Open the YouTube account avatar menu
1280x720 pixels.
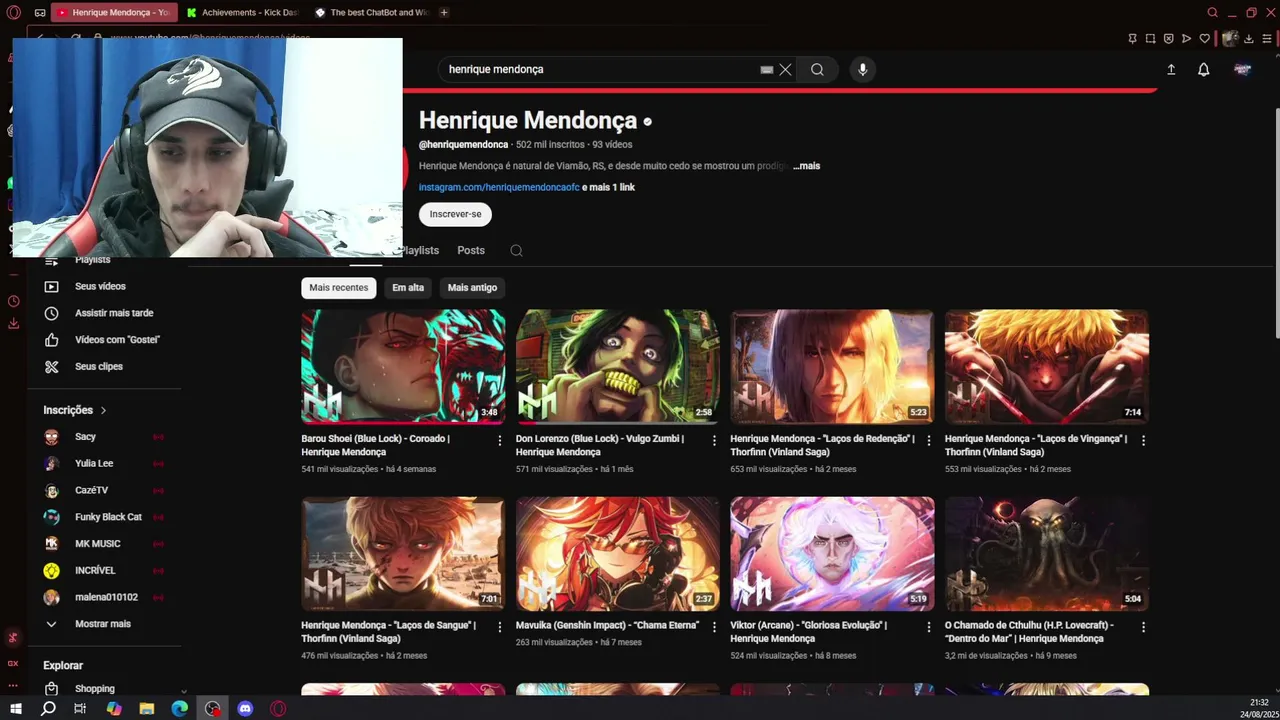tap(1242, 69)
